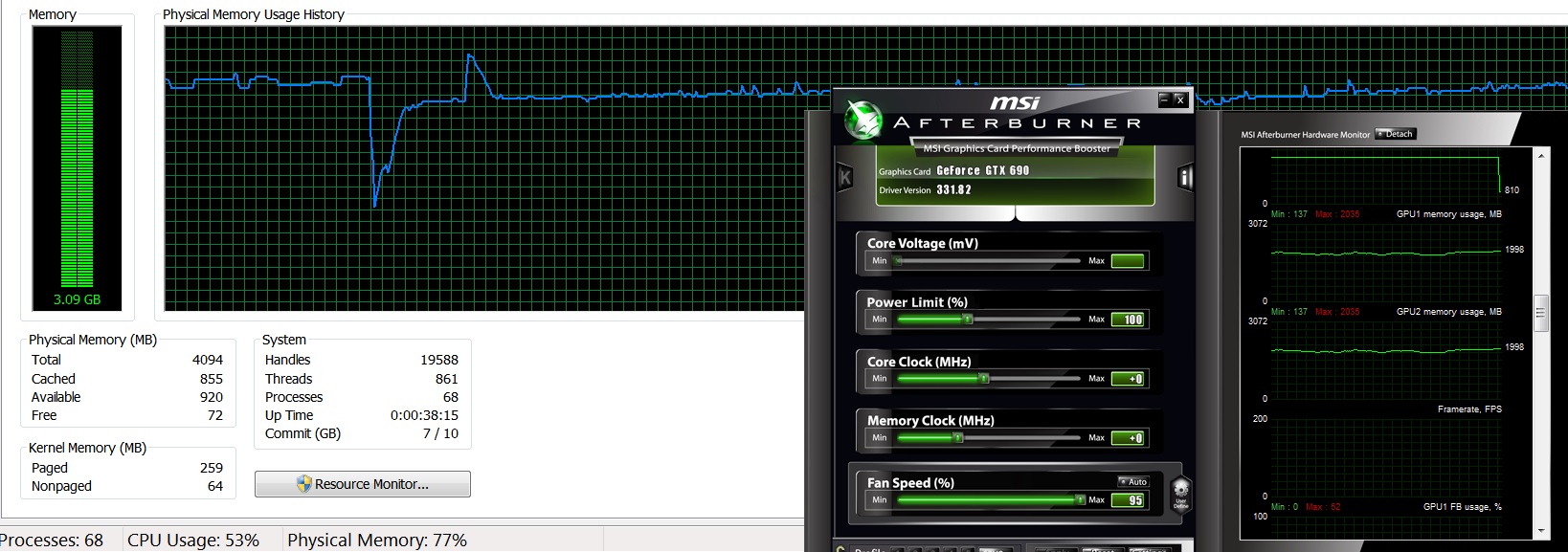
Task: Click the Cached memory value 855
Action: [212, 379]
